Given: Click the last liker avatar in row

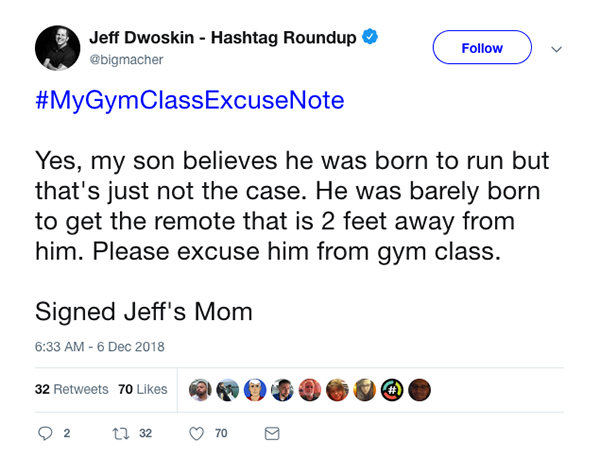Looking at the screenshot, I should [x=419, y=390].
